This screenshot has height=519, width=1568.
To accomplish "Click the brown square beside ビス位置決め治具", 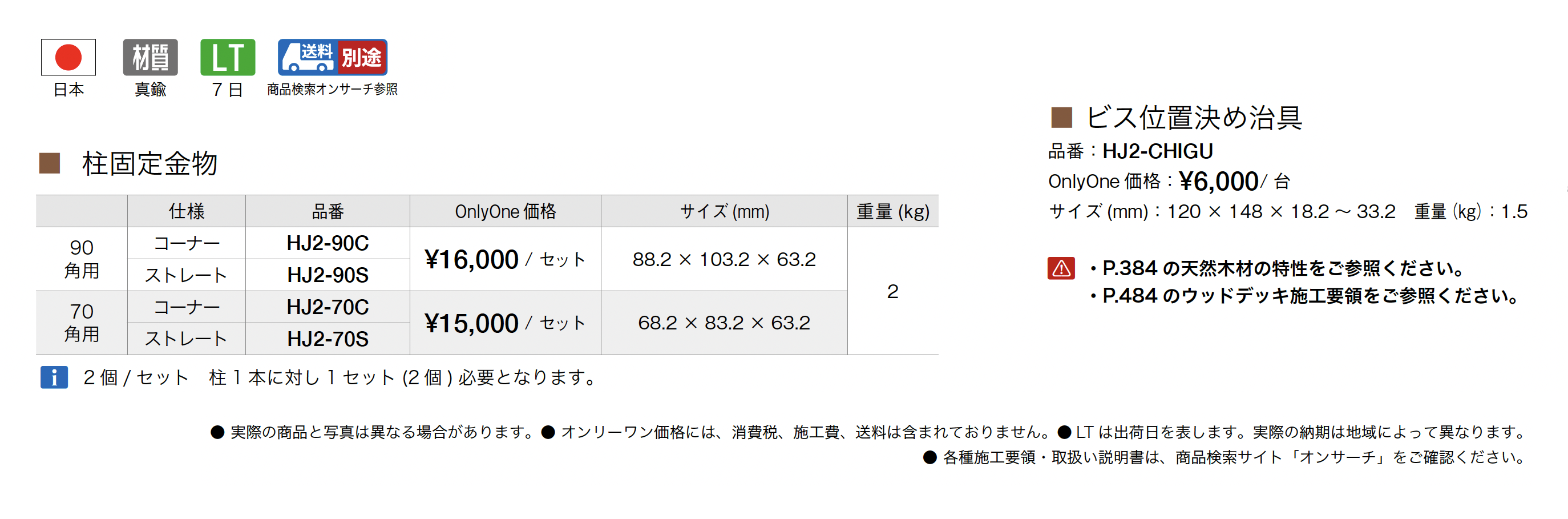I will [x=1061, y=117].
